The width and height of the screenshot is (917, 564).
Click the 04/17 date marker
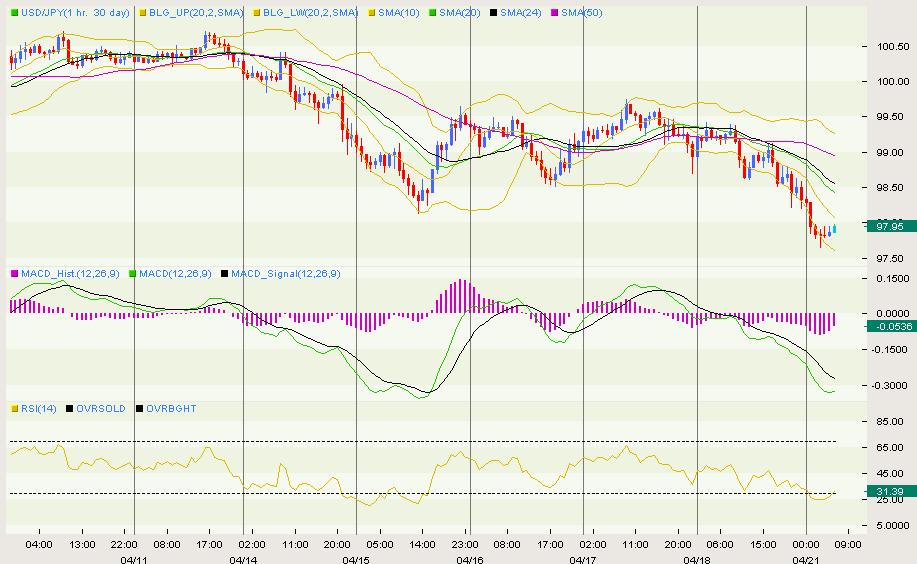[x=583, y=559]
